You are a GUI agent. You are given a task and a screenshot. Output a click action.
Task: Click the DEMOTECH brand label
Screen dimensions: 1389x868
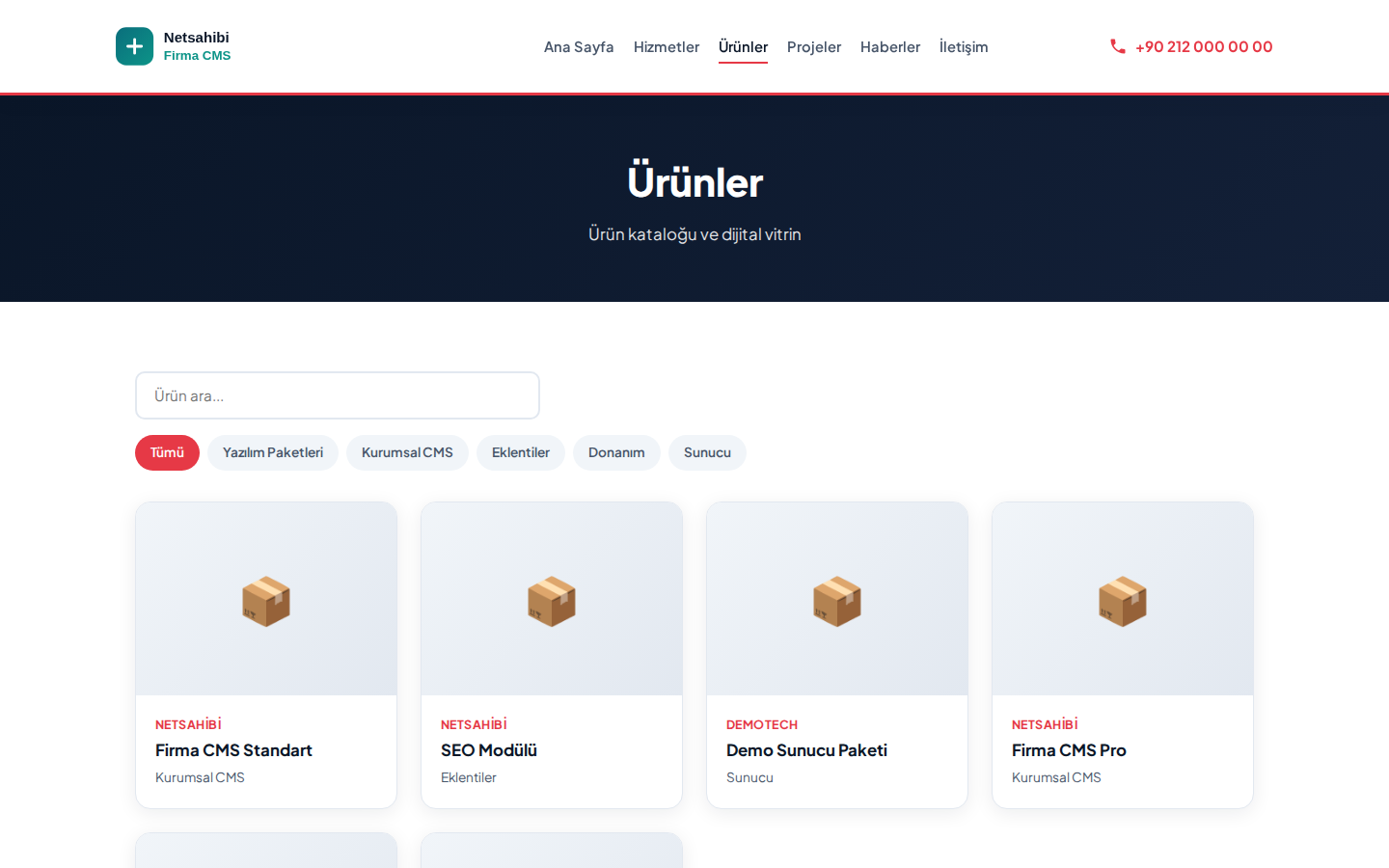tap(762, 724)
